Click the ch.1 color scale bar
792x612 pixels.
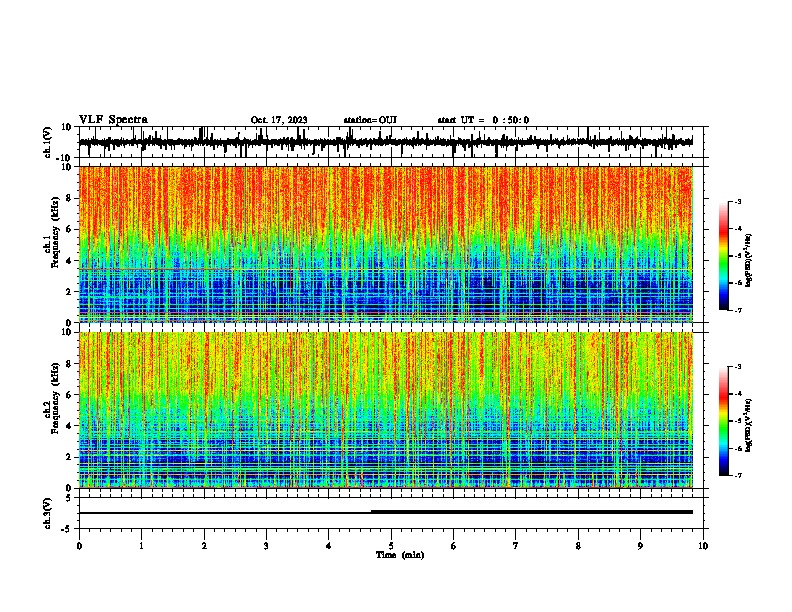pos(724,256)
